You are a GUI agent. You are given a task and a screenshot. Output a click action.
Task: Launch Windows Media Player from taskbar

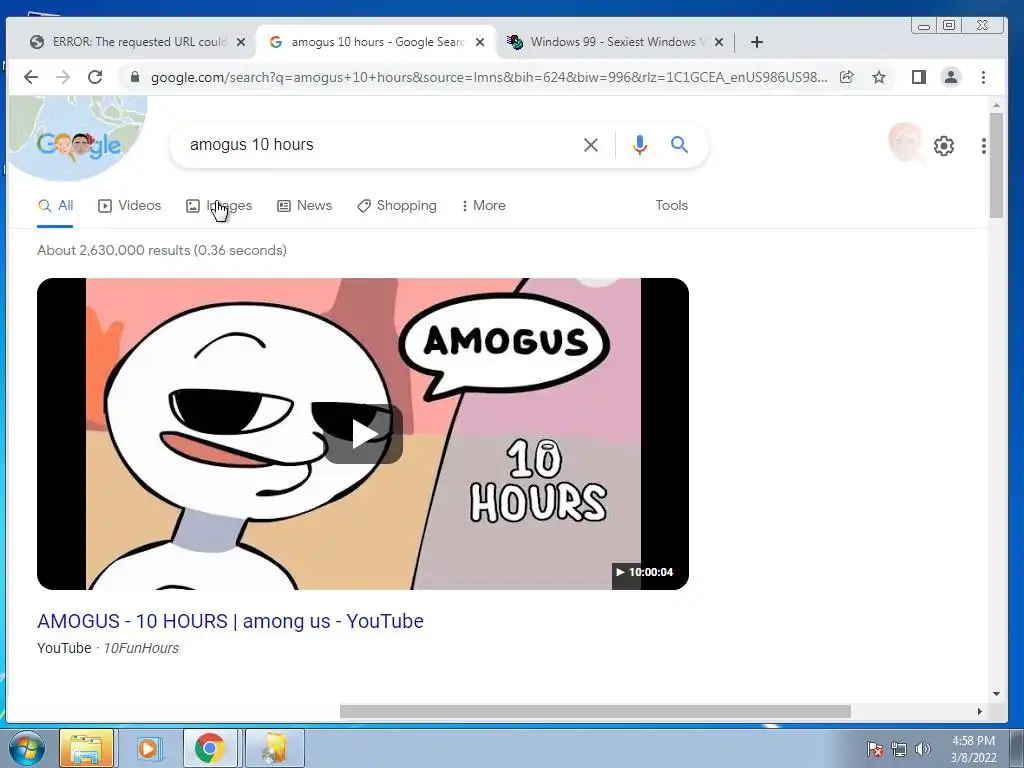pos(148,748)
